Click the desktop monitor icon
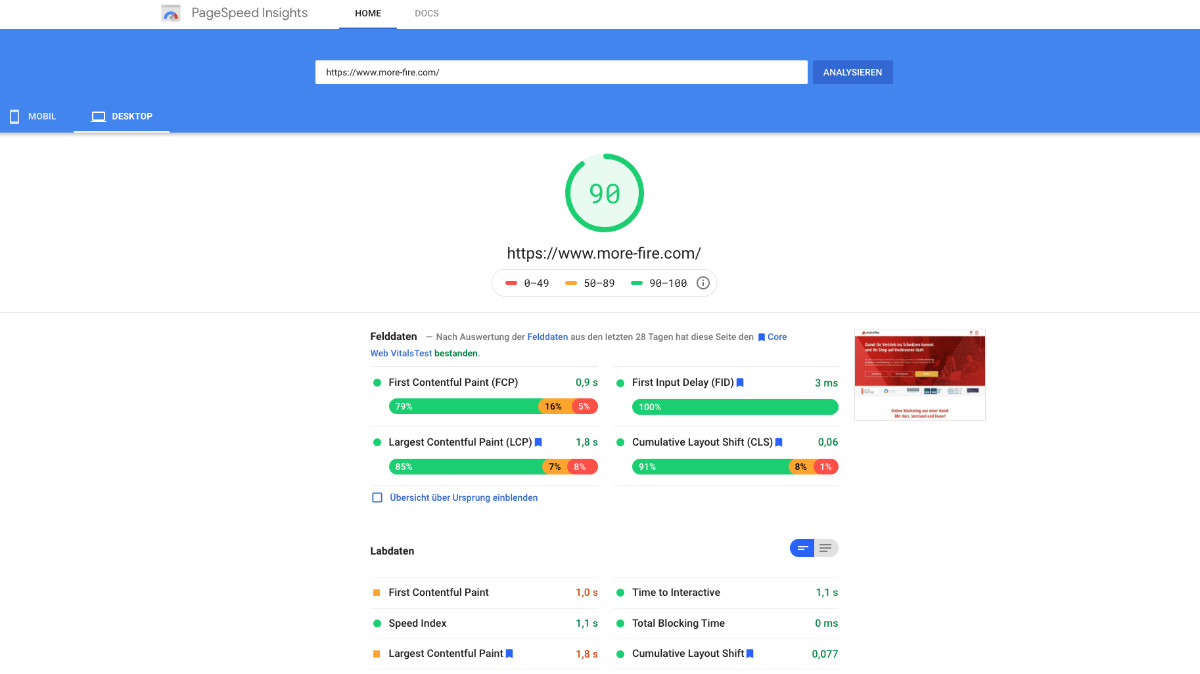The image size is (1200, 674). (98, 116)
